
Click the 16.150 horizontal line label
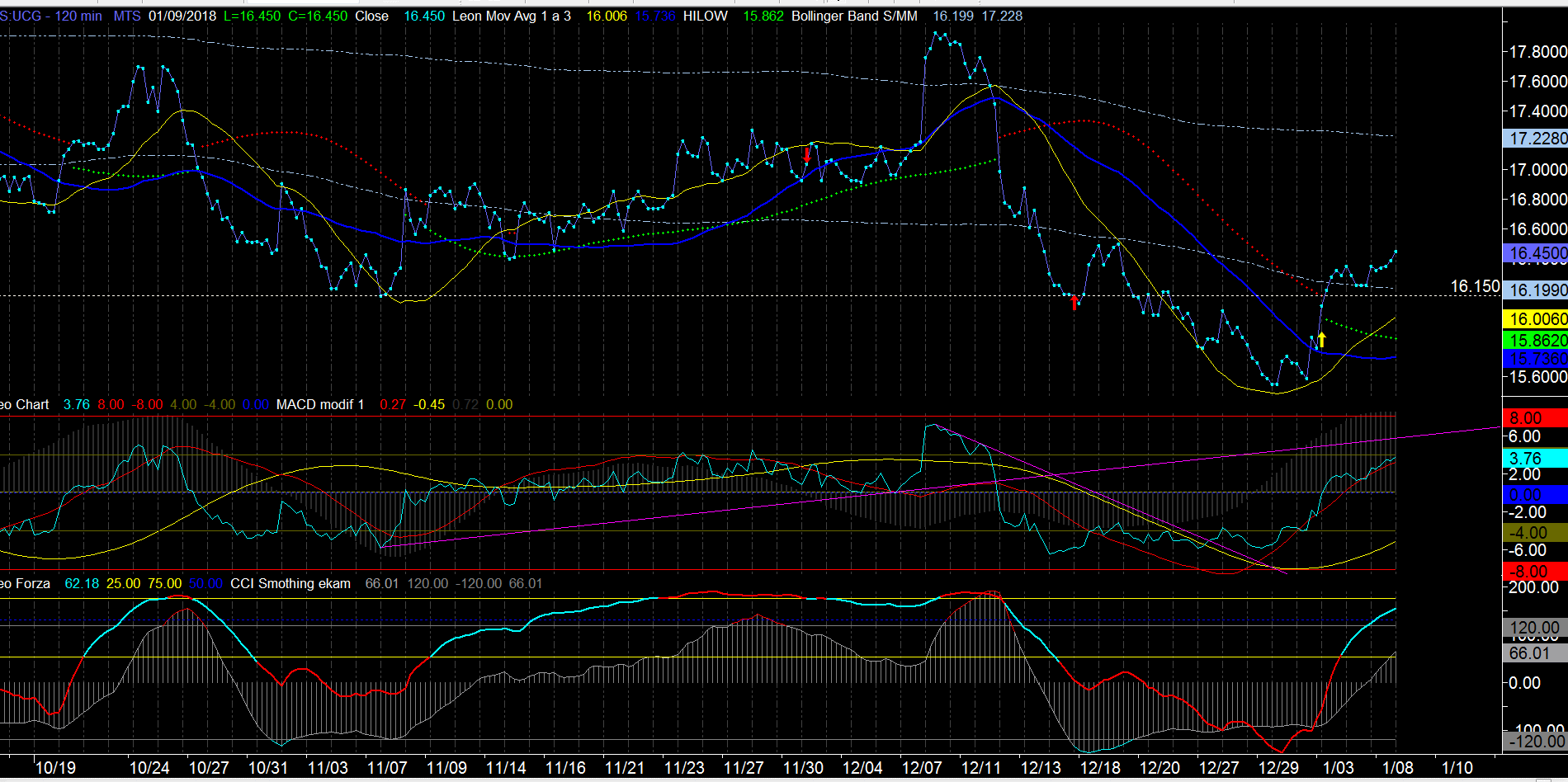pyautogui.click(x=1476, y=286)
